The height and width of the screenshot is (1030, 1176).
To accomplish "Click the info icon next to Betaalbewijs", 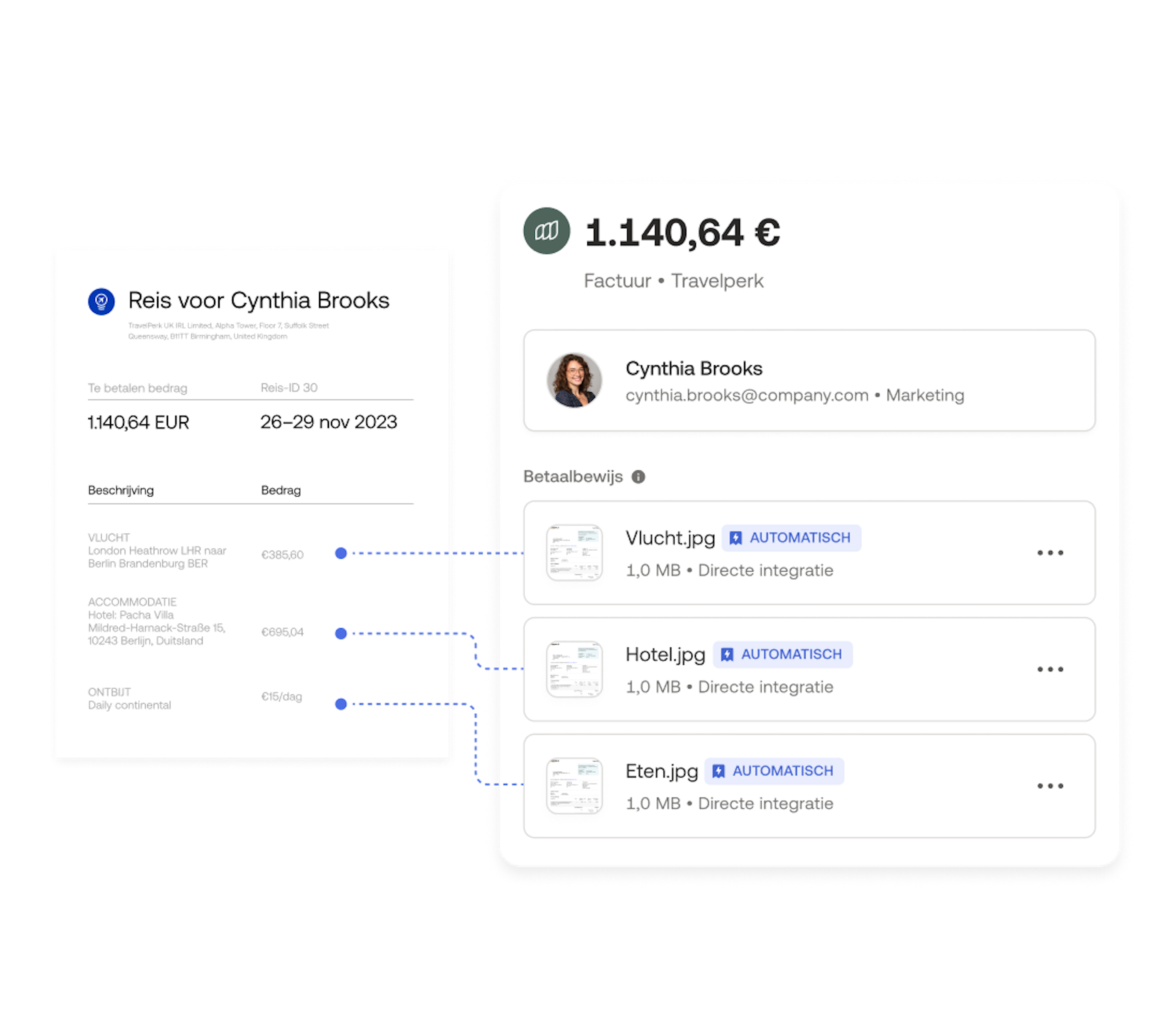I will (x=638, y=476).
